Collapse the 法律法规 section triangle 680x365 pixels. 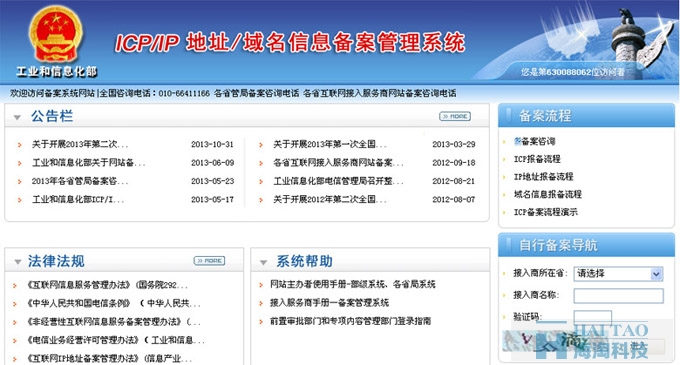pyautogui.click(x=18, y=262)
